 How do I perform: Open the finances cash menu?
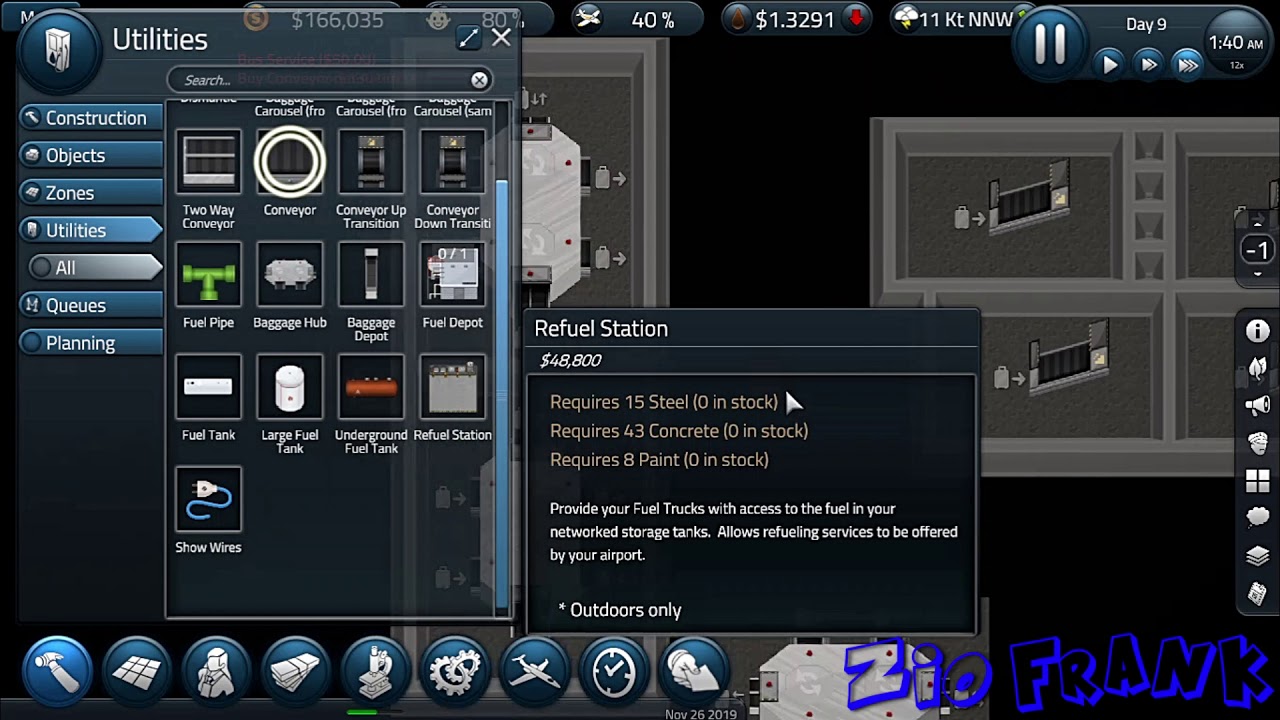coord(295,670)
